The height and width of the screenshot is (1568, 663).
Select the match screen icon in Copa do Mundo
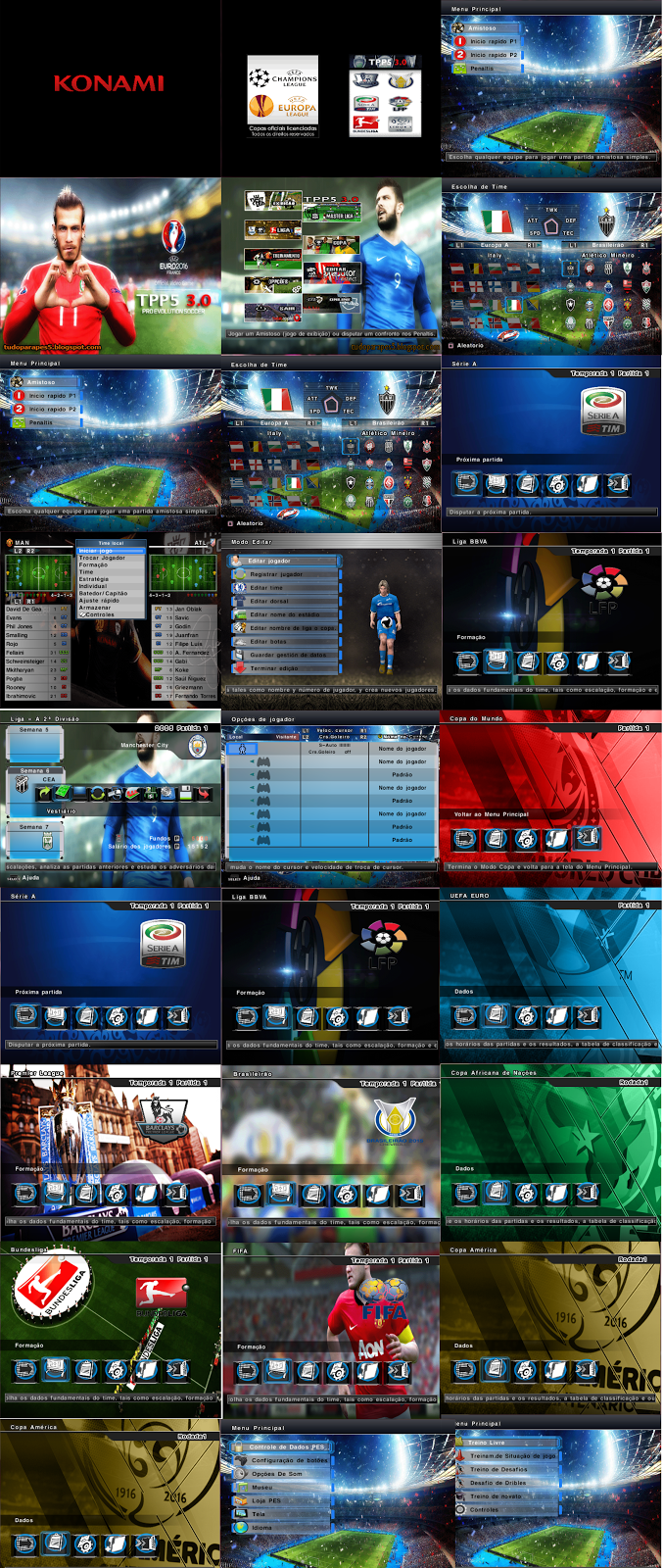tap(465, 838)
